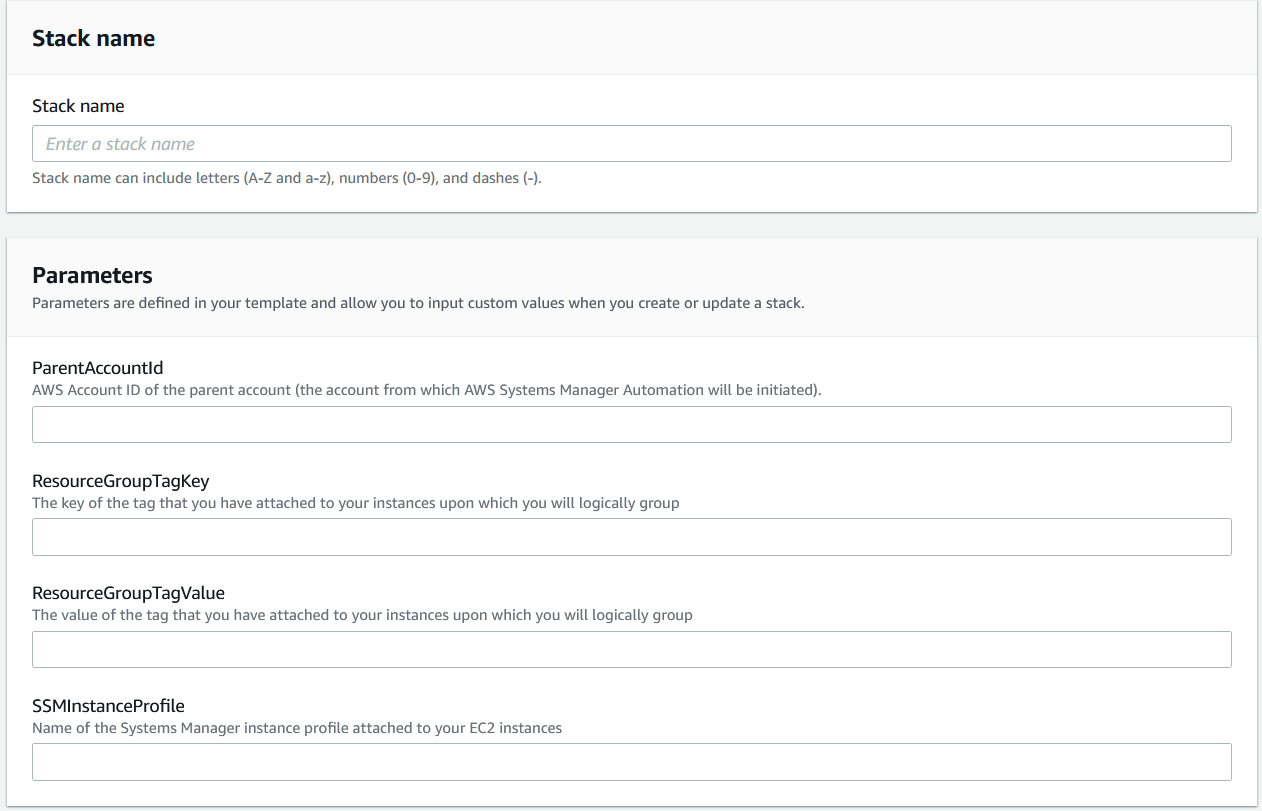Click the ResourceGroupTagValue description text
The height and width of the screenshot is (811, 1262).
pyautogui.click(x=362, y=615)
